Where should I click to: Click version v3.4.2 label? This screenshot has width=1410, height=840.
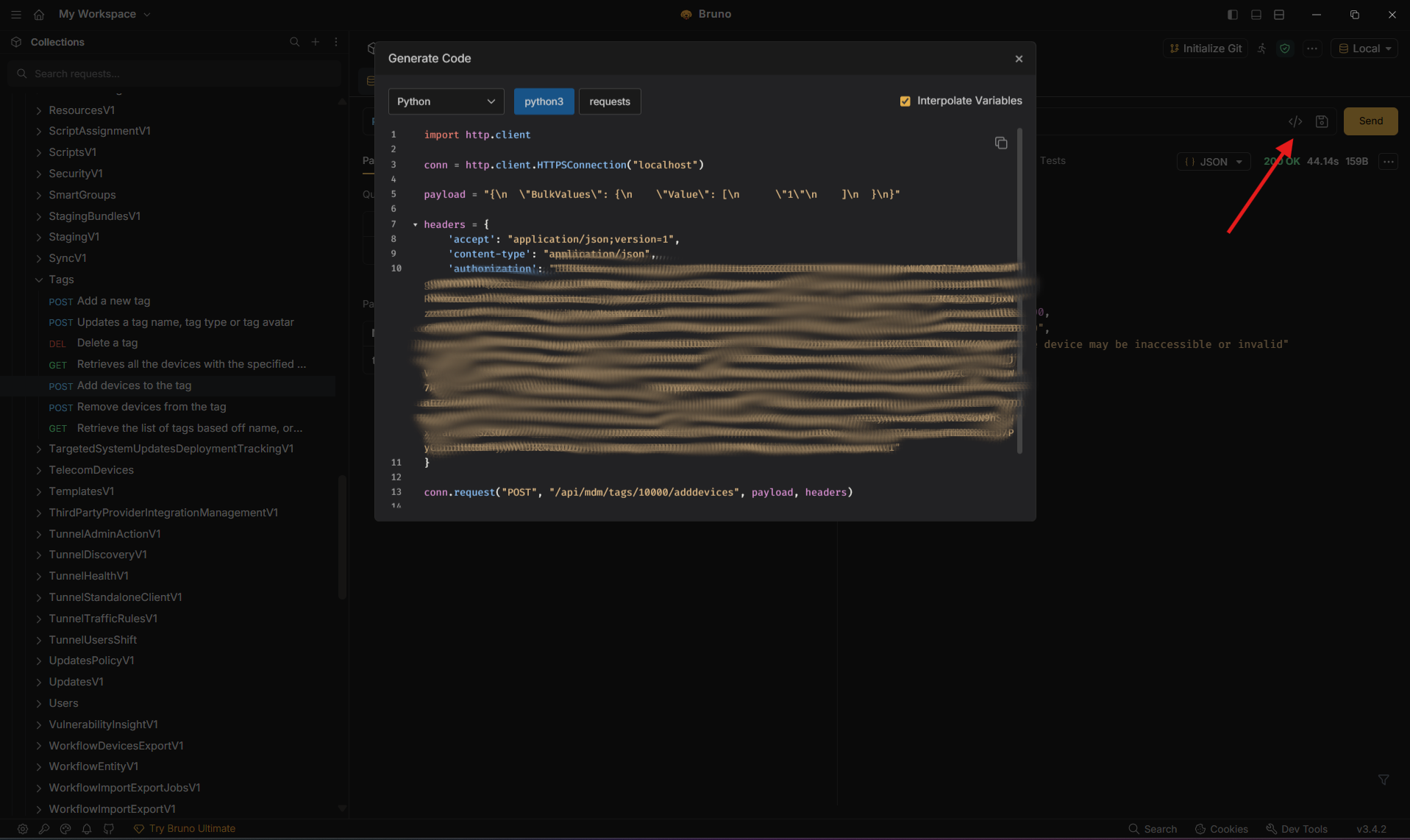[x=1371, y=829]
